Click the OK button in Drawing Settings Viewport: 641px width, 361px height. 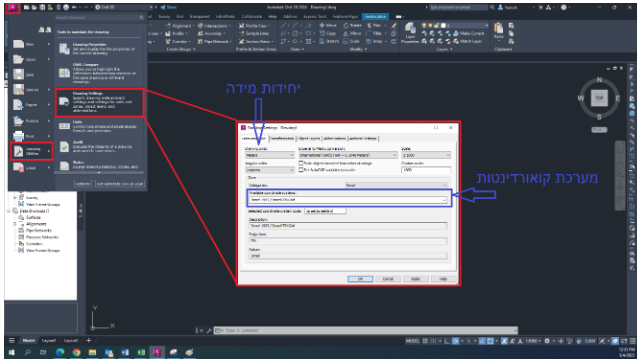(x=360, y=279)
